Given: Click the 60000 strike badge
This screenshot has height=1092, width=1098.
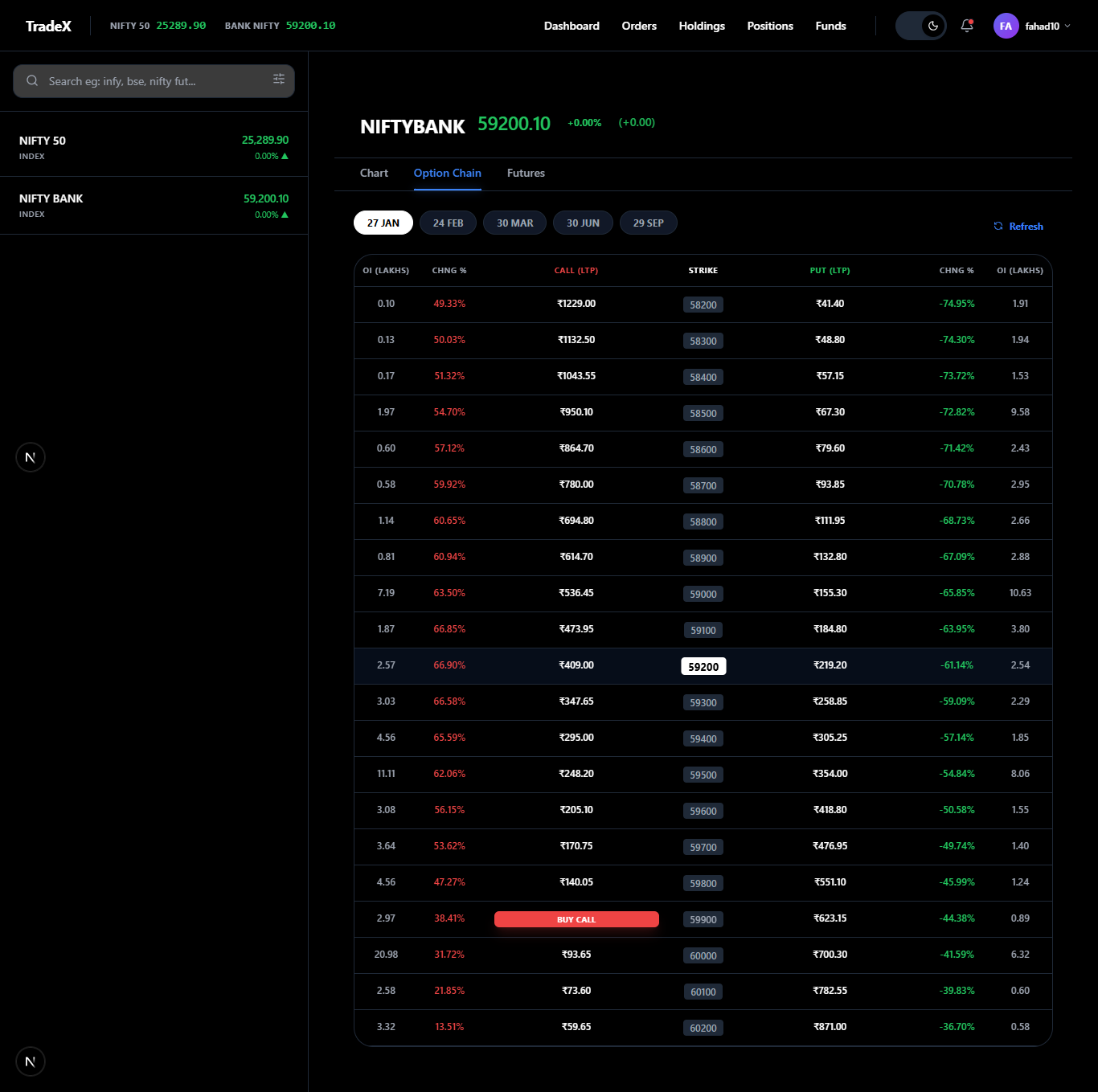Looking at the screenshot, I should click(x=703, y=955).
